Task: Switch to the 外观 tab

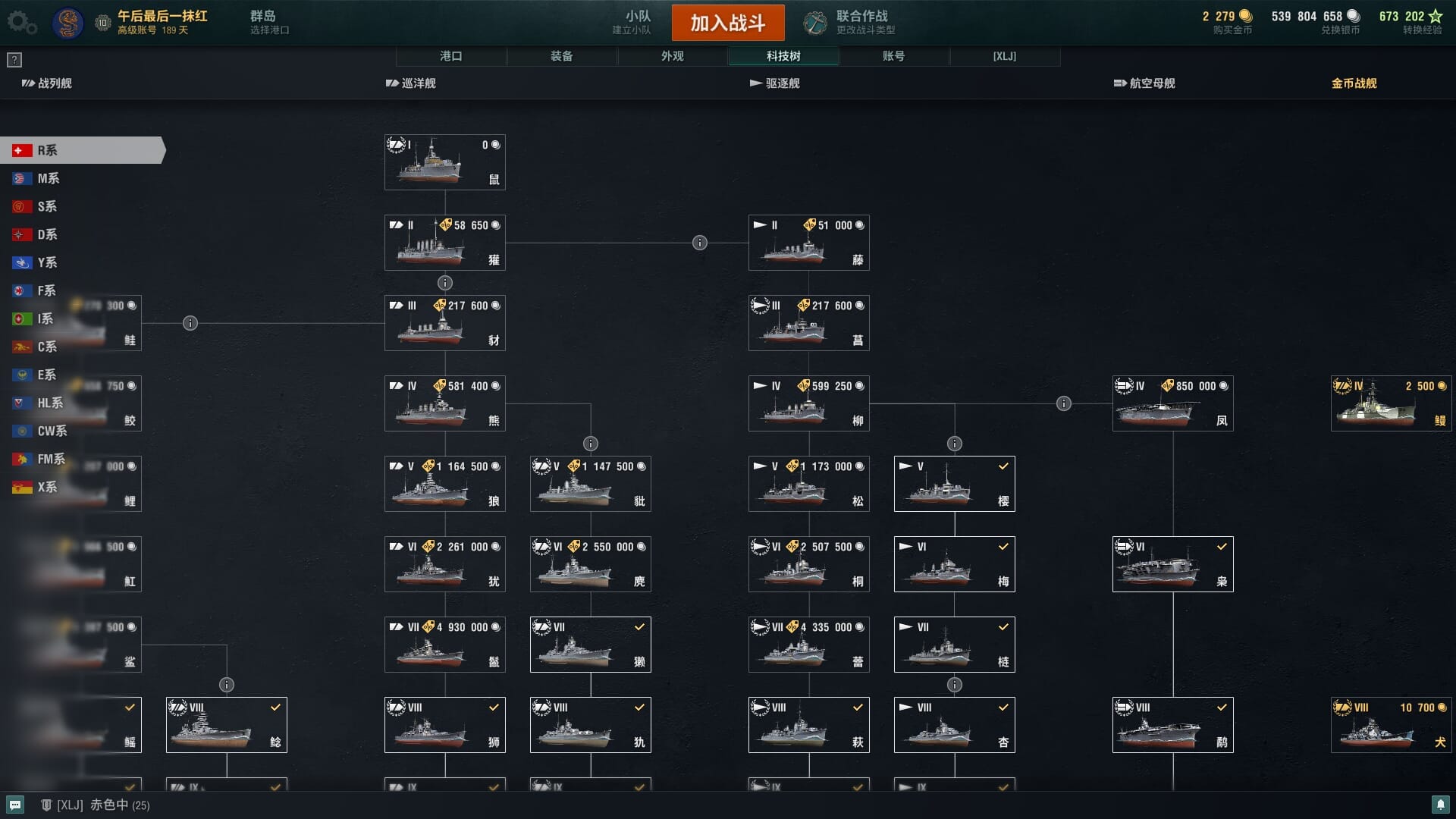Action: point(673,56)
